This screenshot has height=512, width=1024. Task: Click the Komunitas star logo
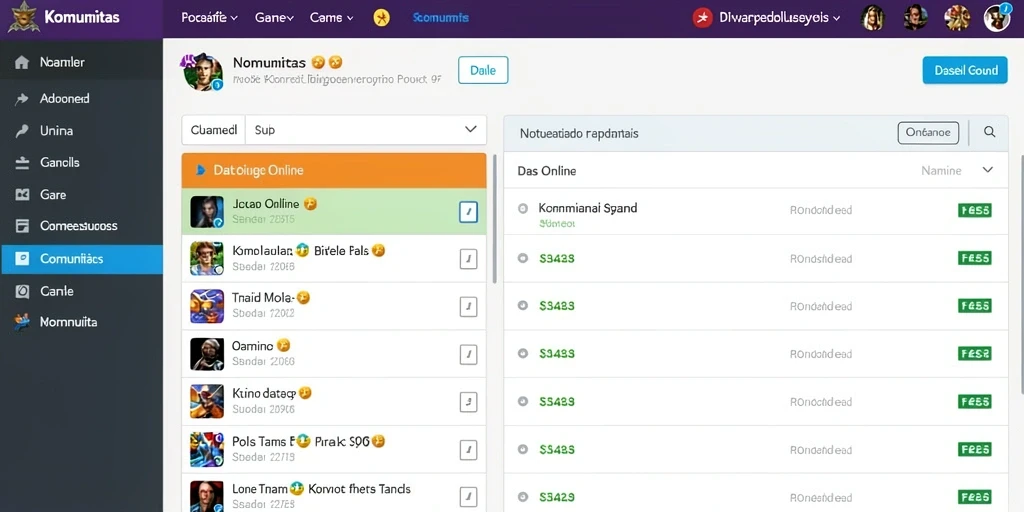pyautogui.click(x=23, y=18)
